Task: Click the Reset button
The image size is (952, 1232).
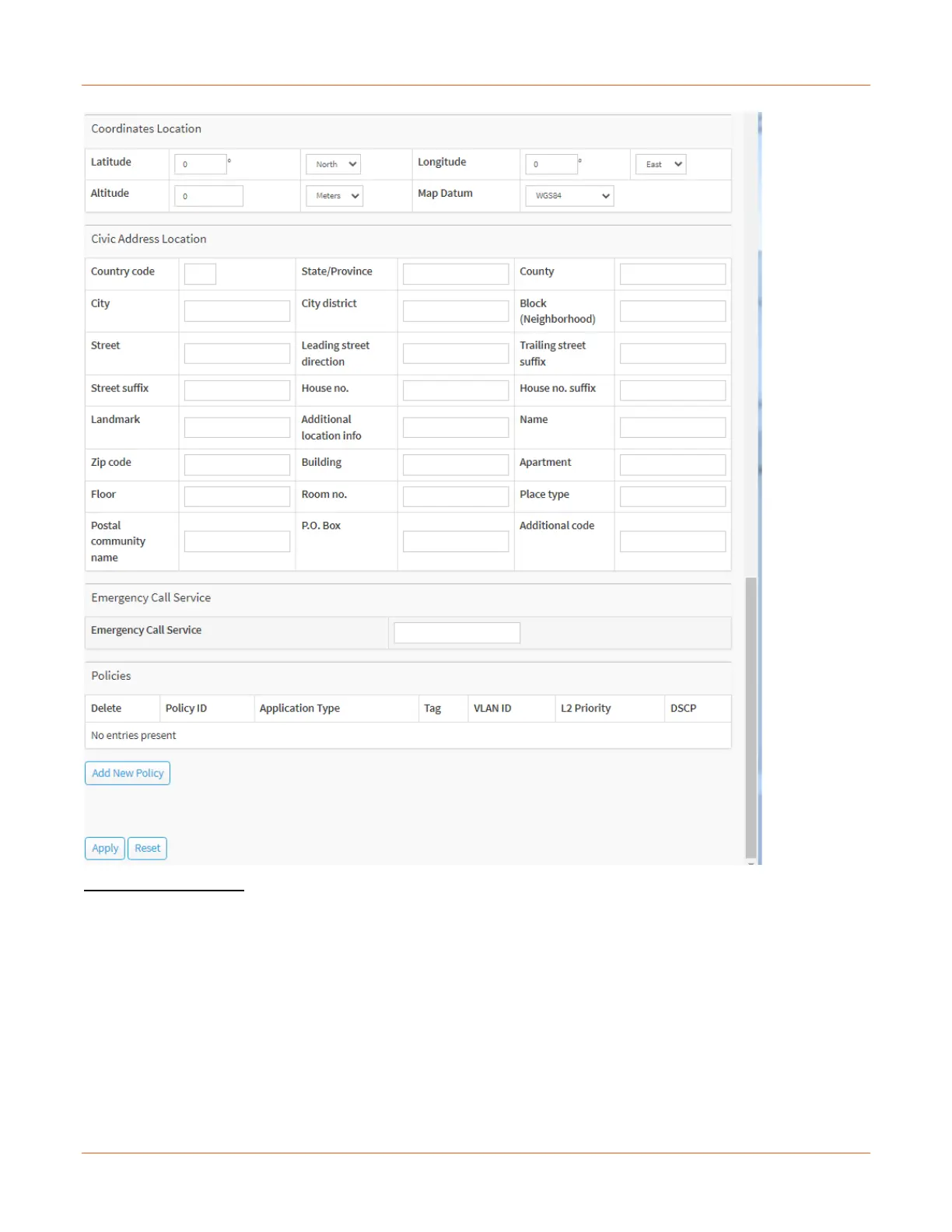Action: click(148, 848)
